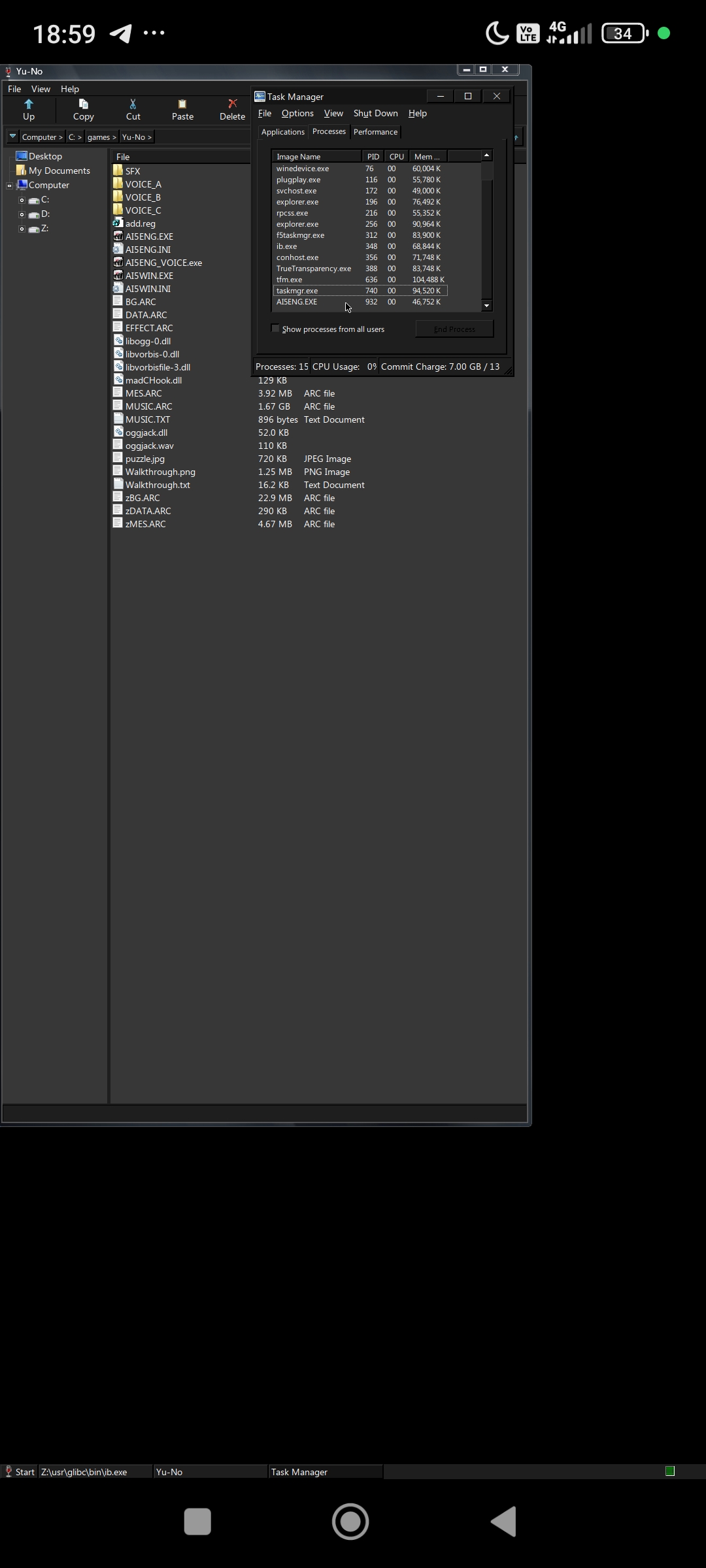Collapse the Computer tree node

click(x=10, y=186)
